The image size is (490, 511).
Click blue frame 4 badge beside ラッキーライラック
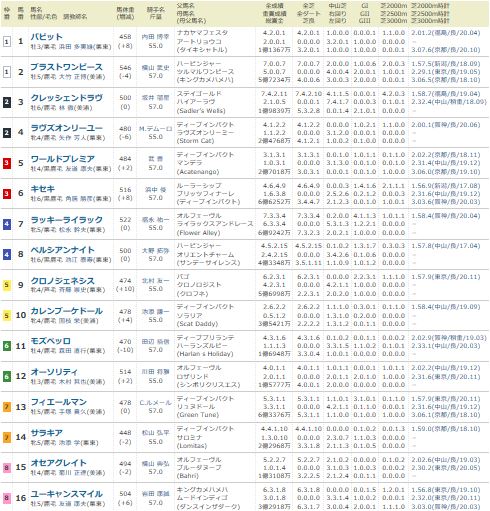tap(6, 224)
